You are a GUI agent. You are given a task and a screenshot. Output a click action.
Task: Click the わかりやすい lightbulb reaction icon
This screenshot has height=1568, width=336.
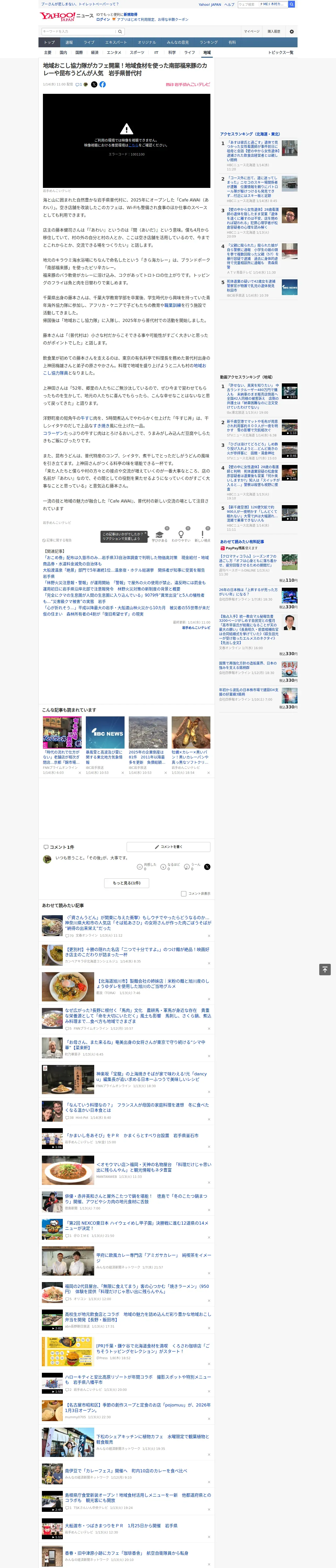[181, 534]
